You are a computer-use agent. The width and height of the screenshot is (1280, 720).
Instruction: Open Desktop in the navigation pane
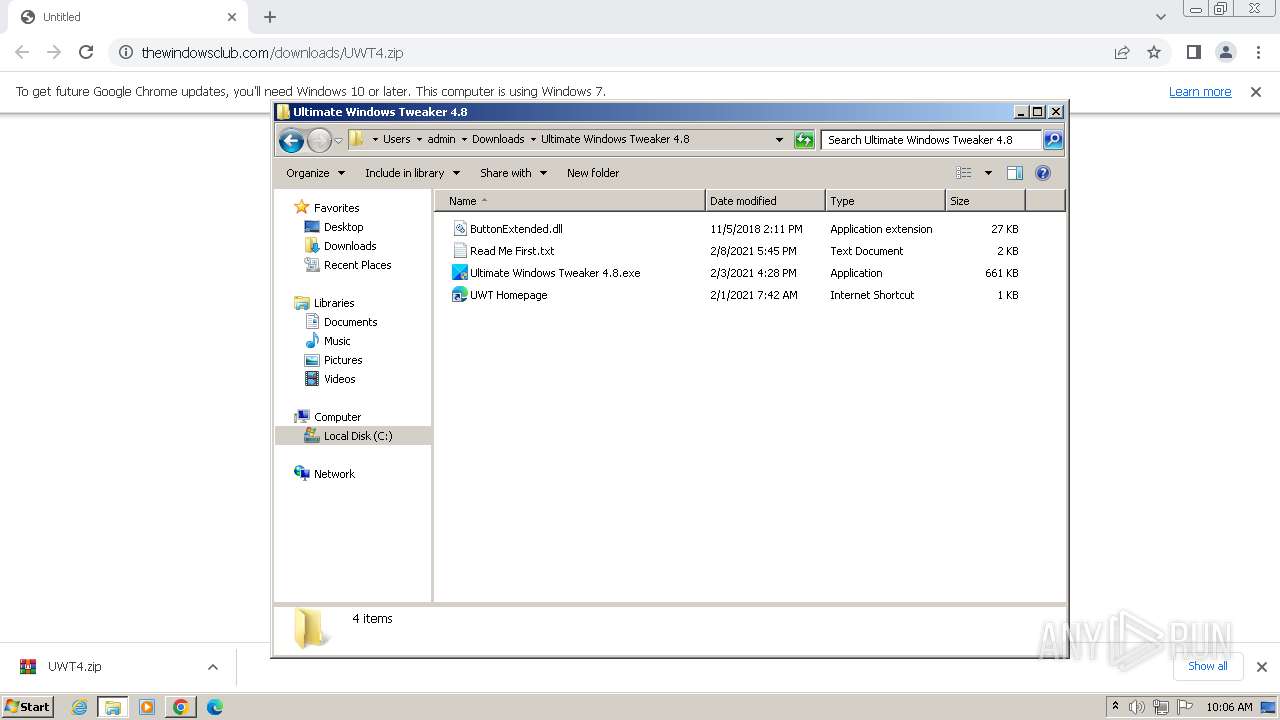pos(343,227)
